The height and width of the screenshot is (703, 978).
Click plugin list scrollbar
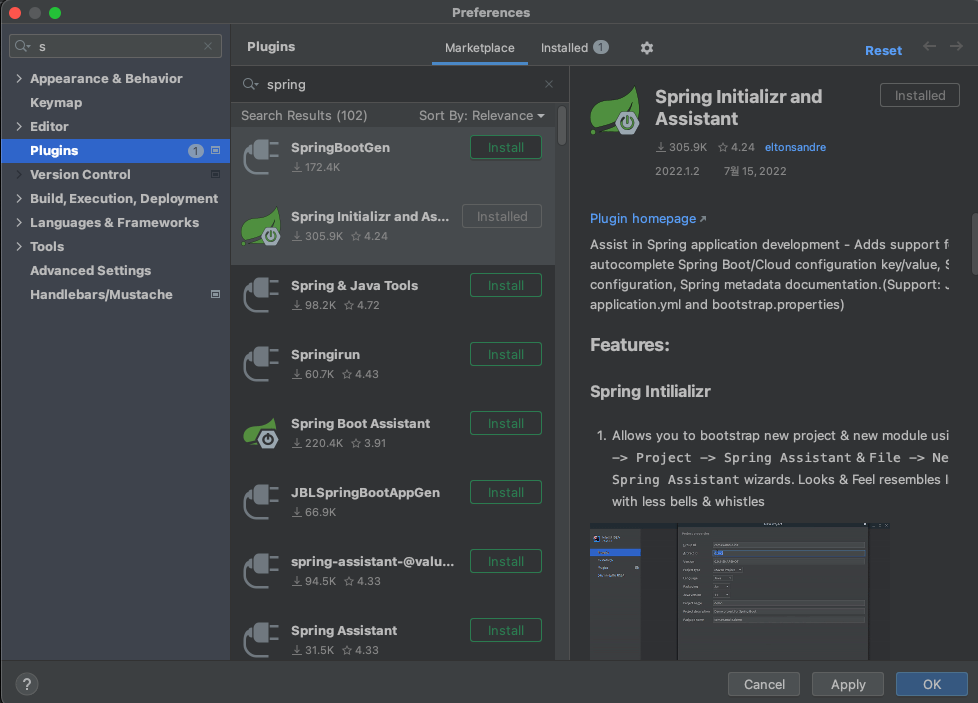[562, 125]
